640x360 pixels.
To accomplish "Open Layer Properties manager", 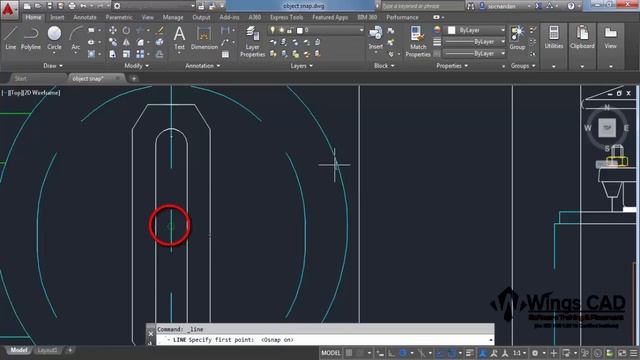I will (x=252, y=41).
